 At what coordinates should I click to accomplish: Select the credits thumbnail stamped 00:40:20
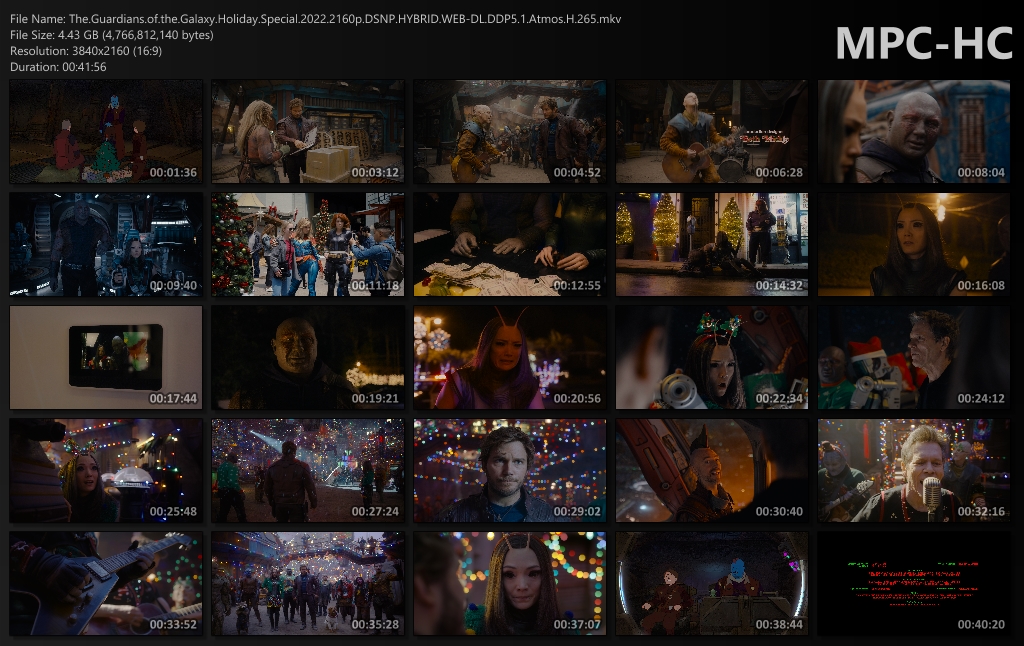(x=914, y=583)
